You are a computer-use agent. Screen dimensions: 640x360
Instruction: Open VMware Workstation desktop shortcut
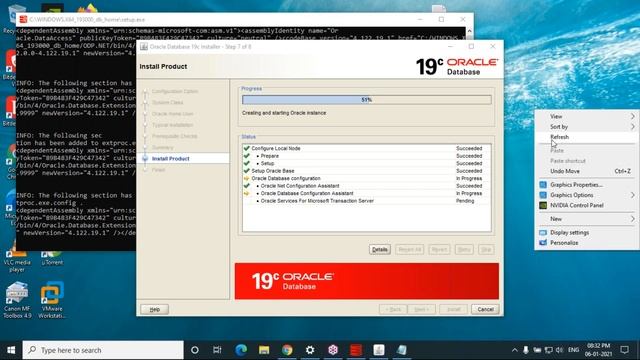52,300
